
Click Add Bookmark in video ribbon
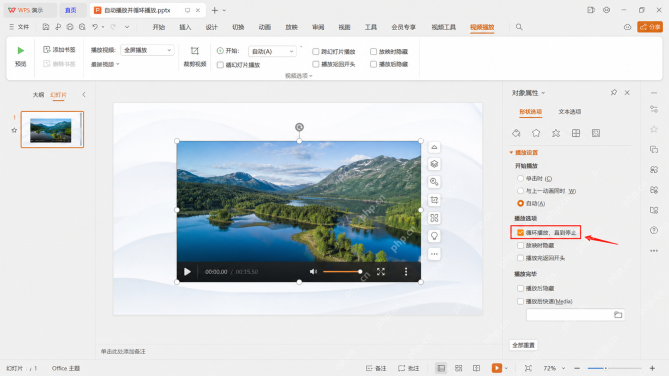[59, 50]
